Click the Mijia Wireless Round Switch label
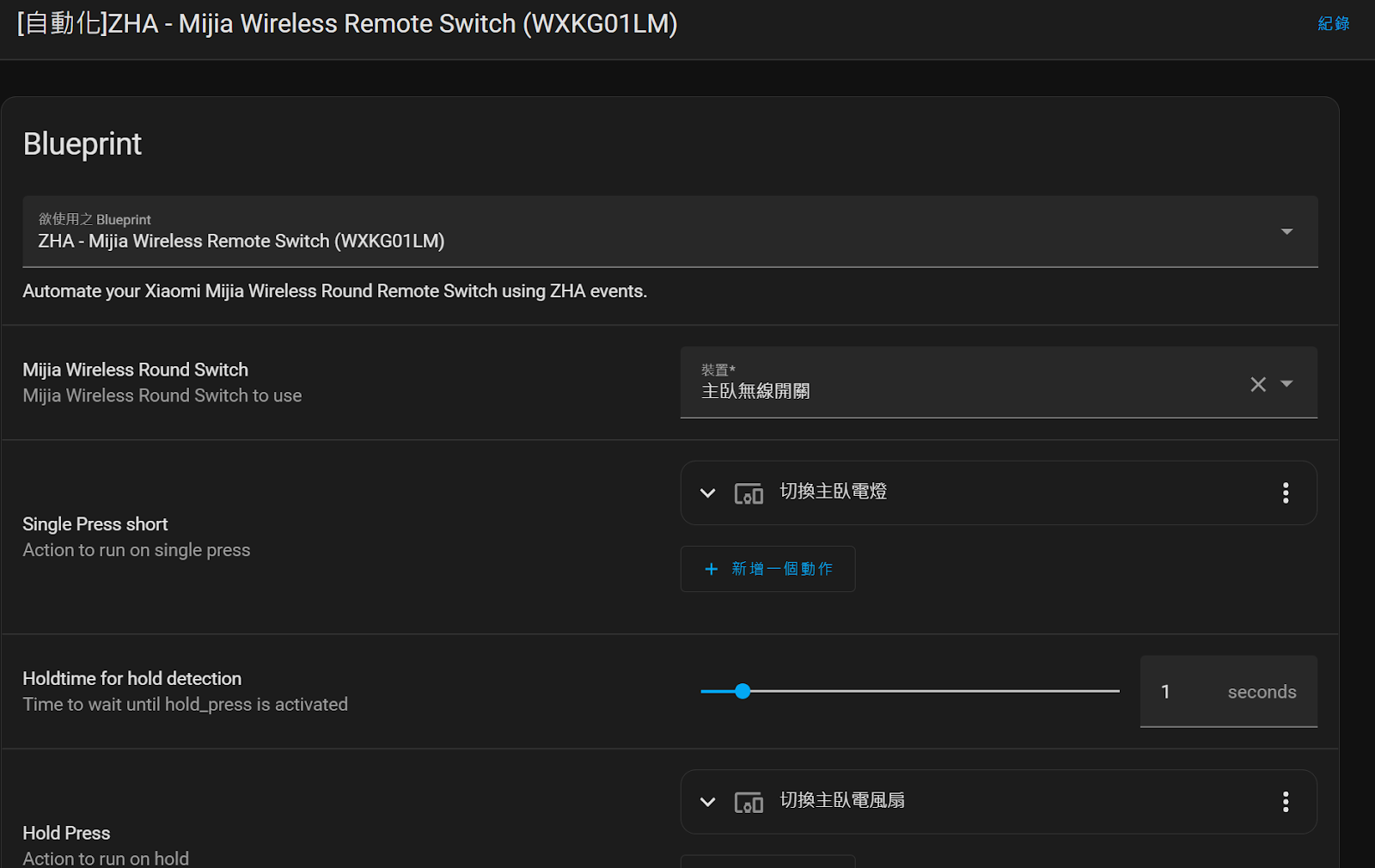This screenshot has height=868, width=1375. [136, 370]
